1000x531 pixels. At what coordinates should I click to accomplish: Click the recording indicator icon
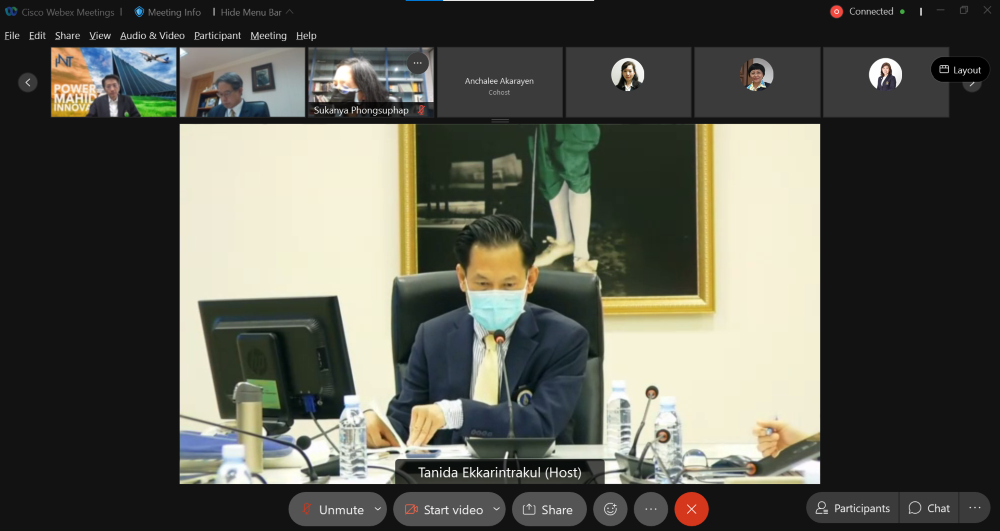tap(836, 12)
